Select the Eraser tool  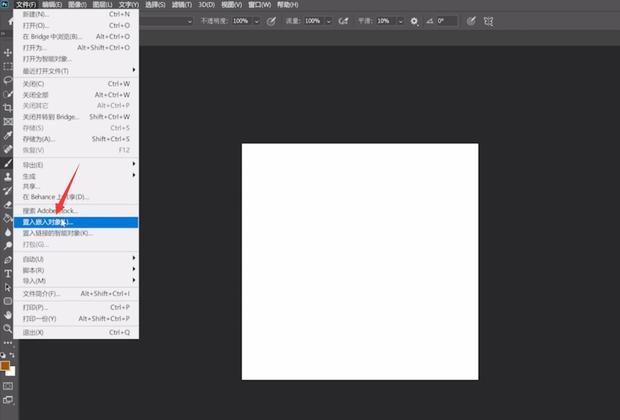pos(8,204)
